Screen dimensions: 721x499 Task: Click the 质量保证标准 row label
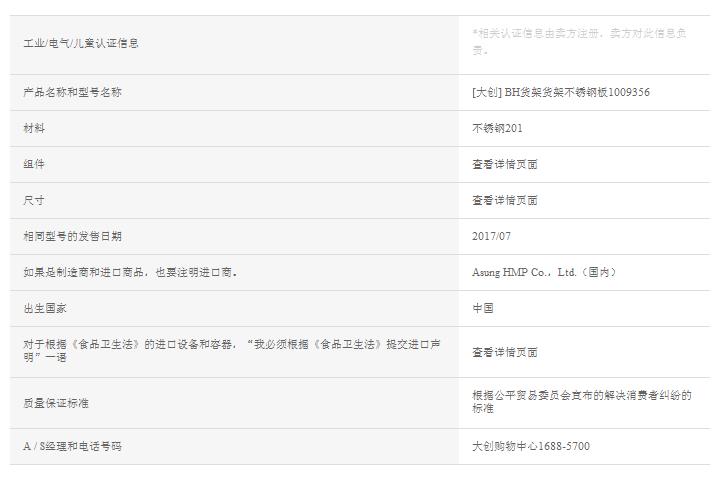pos(56,402)
